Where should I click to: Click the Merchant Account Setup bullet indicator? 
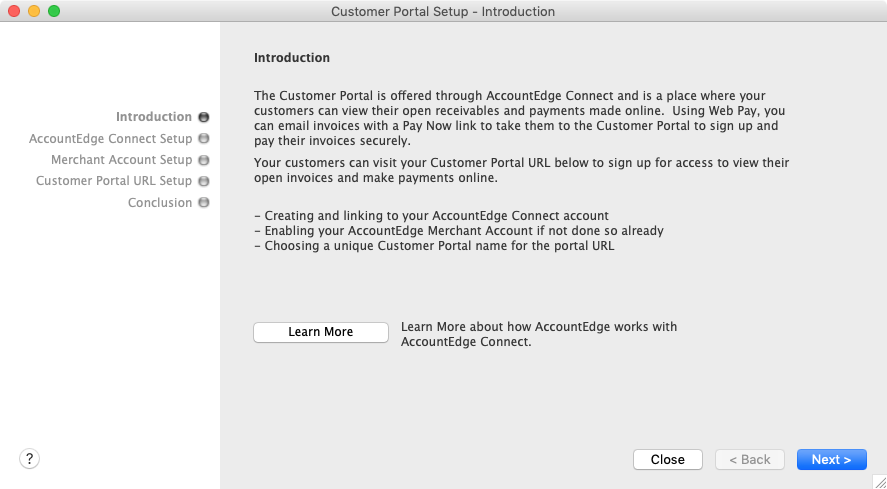204,160
